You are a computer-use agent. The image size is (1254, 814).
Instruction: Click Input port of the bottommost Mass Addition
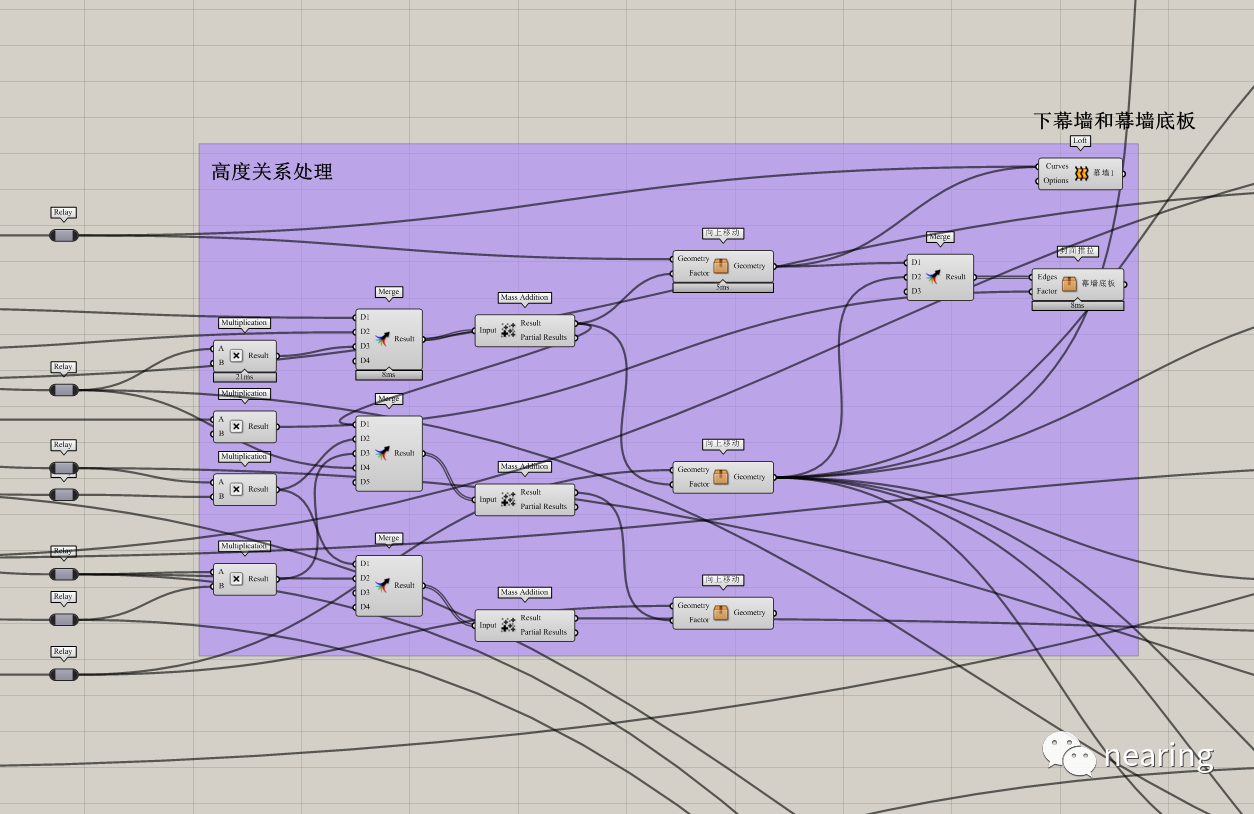pos(488,625)
